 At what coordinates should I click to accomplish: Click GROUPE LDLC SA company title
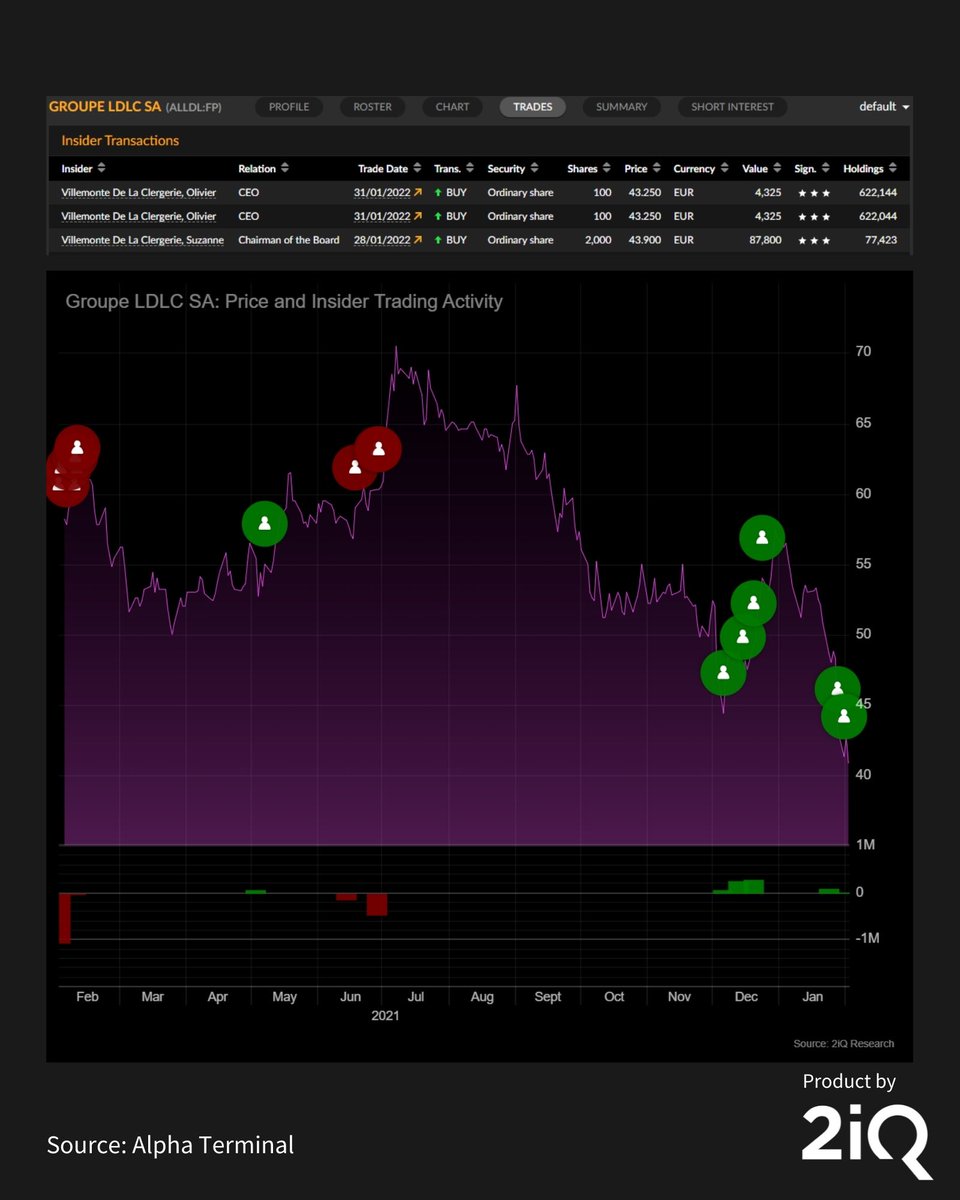tap(105, 106)
